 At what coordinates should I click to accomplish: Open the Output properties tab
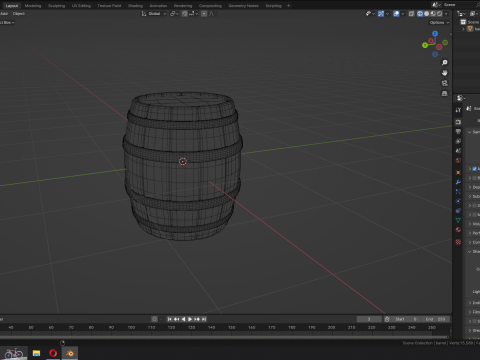458,132
